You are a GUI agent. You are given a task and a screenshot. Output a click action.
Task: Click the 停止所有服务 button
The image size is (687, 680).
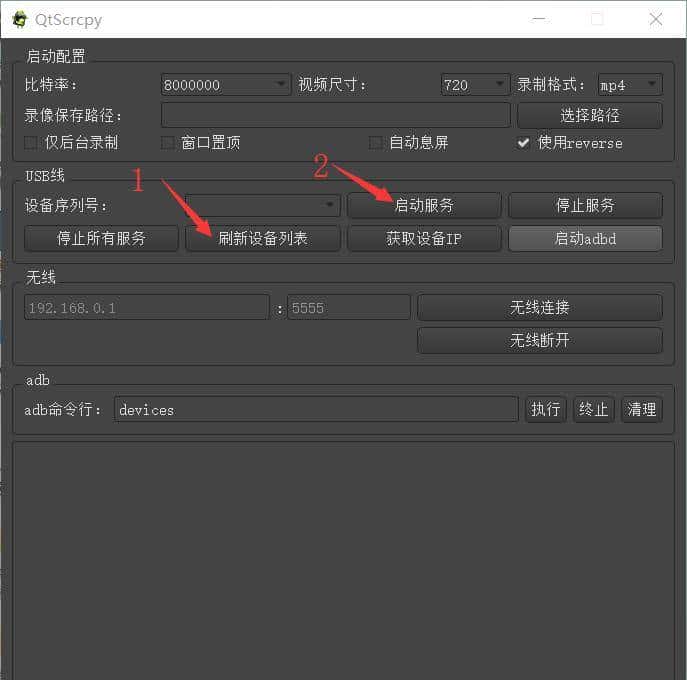[x=101, y=238]
